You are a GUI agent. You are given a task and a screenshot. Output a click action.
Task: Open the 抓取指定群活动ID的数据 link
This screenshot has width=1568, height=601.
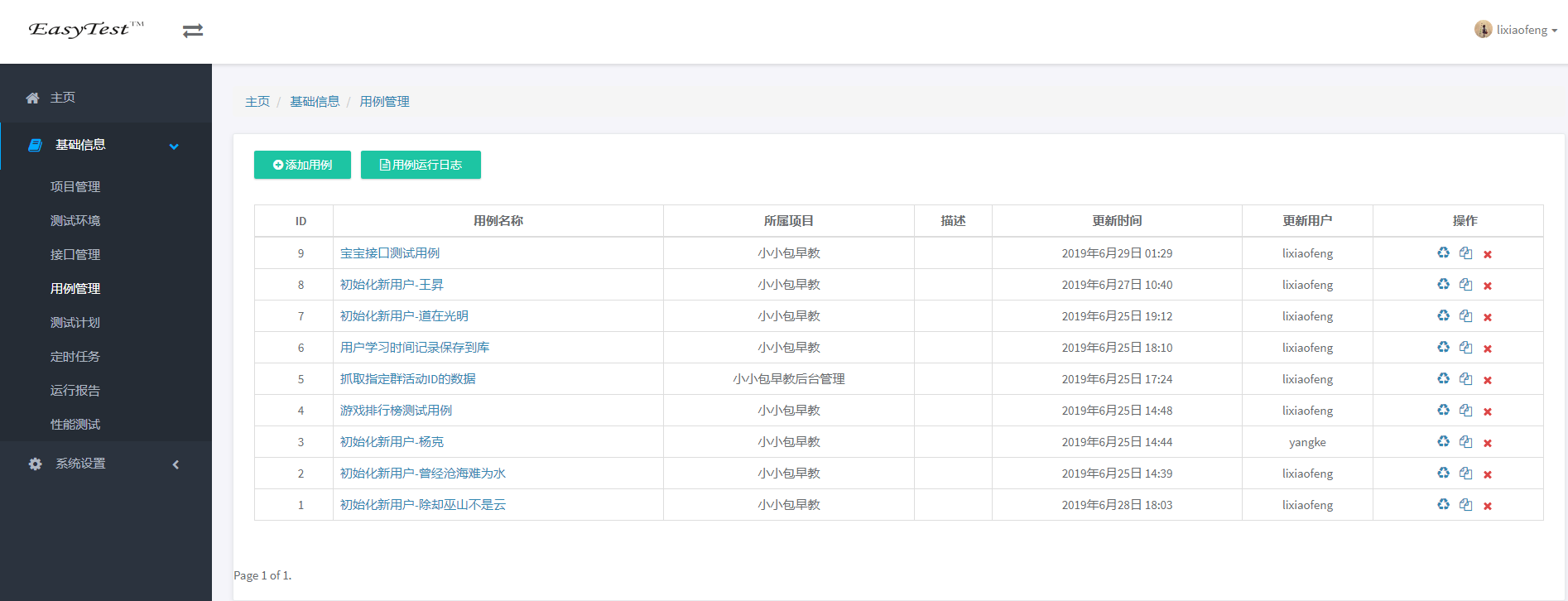coord(408,379)
